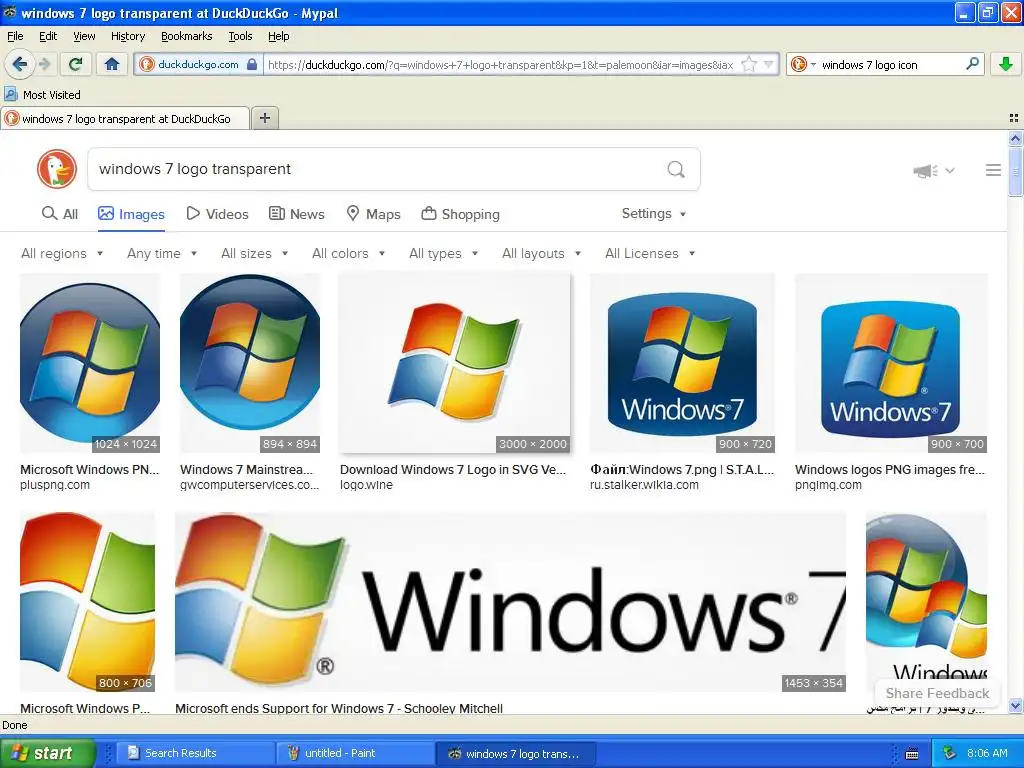Open the 3000 × 2000 Windows flag thumbnail
Image resolution: width=1024 pixels, height=768 pixels.
[x=455, y=363]
